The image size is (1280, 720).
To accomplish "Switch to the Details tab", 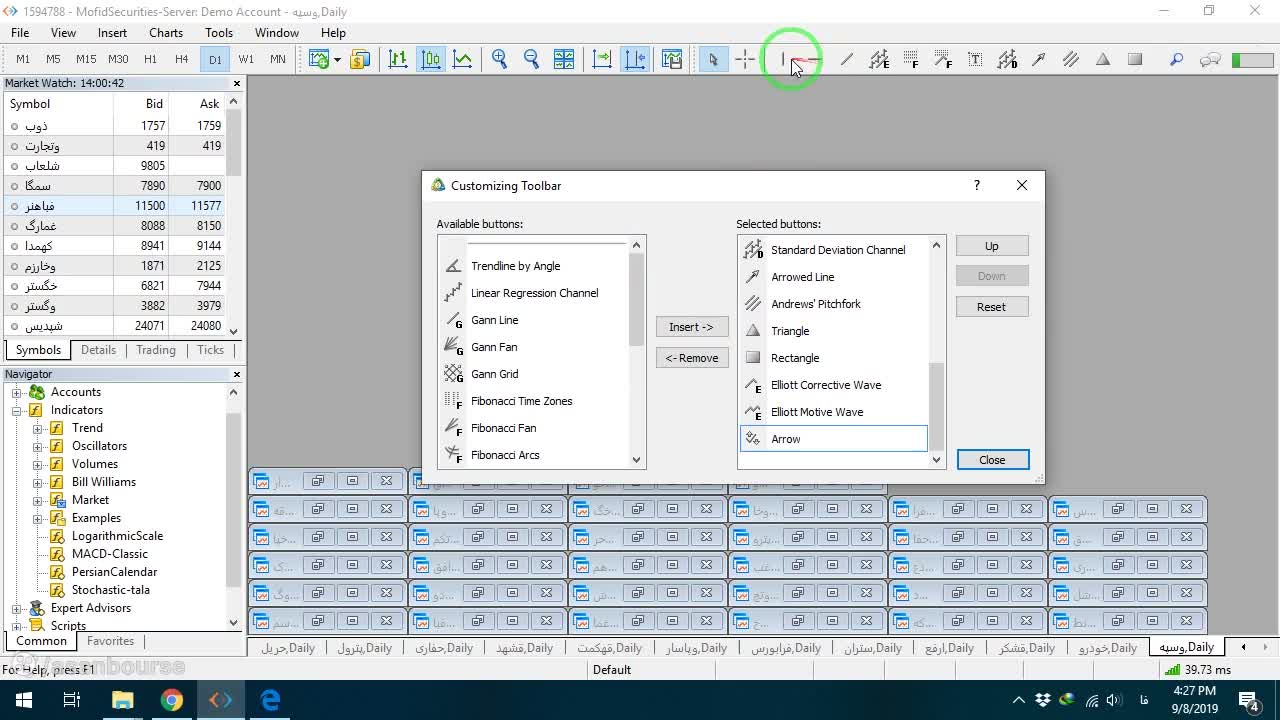I will (98, 350).
